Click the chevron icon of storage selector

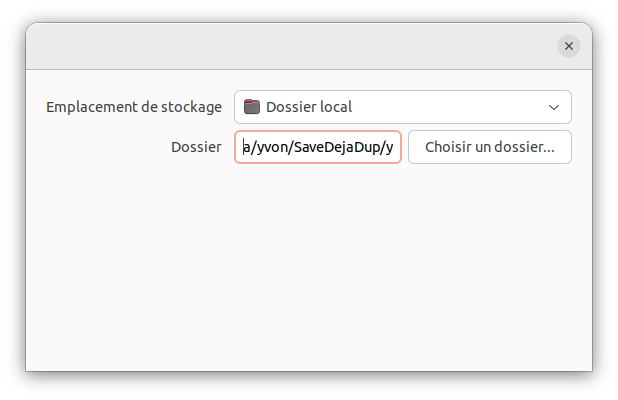pos(555,107)
